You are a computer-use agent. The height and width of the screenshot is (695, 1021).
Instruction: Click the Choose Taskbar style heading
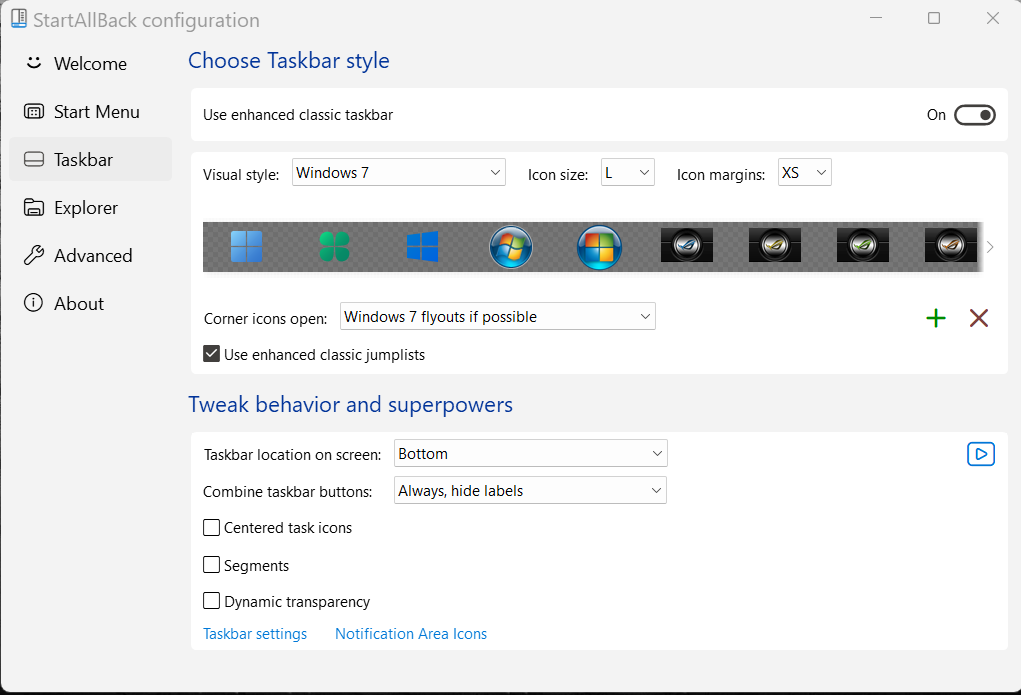[x=288, y=61]
